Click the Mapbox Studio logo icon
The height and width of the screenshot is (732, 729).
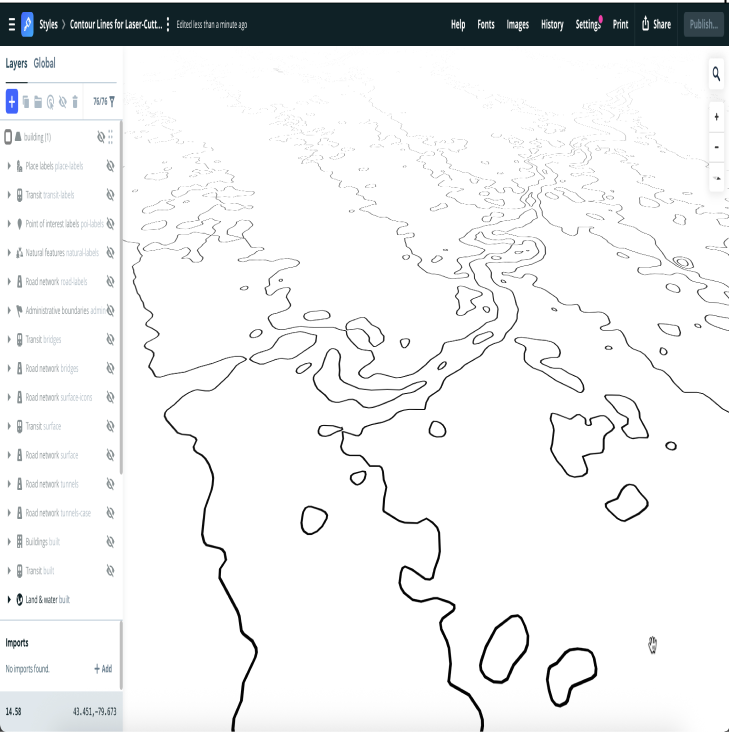[x=28, y=24]
